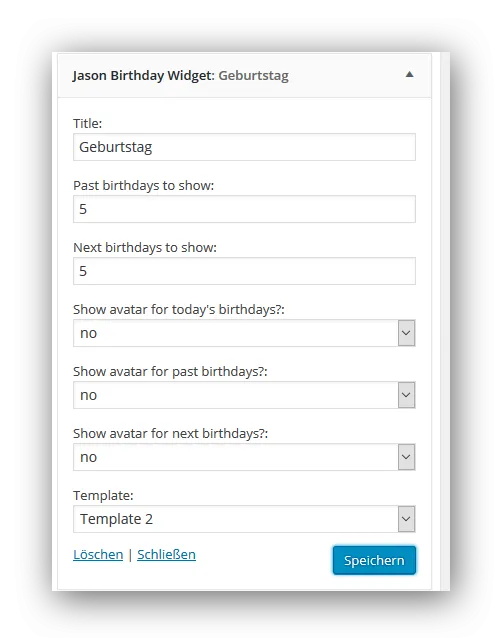
Task: Click the "Past birthdays to show:" label
Action: pyautogui.click(x=144, y=186)
